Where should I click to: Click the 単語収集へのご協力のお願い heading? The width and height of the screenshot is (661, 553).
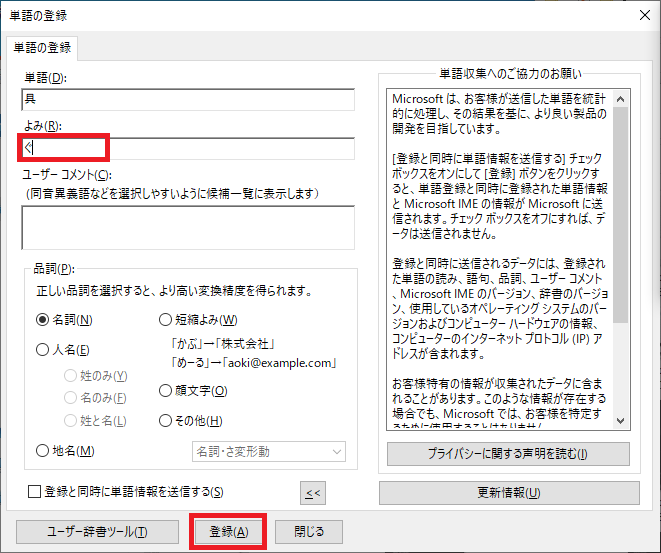[x=511, y=74]
